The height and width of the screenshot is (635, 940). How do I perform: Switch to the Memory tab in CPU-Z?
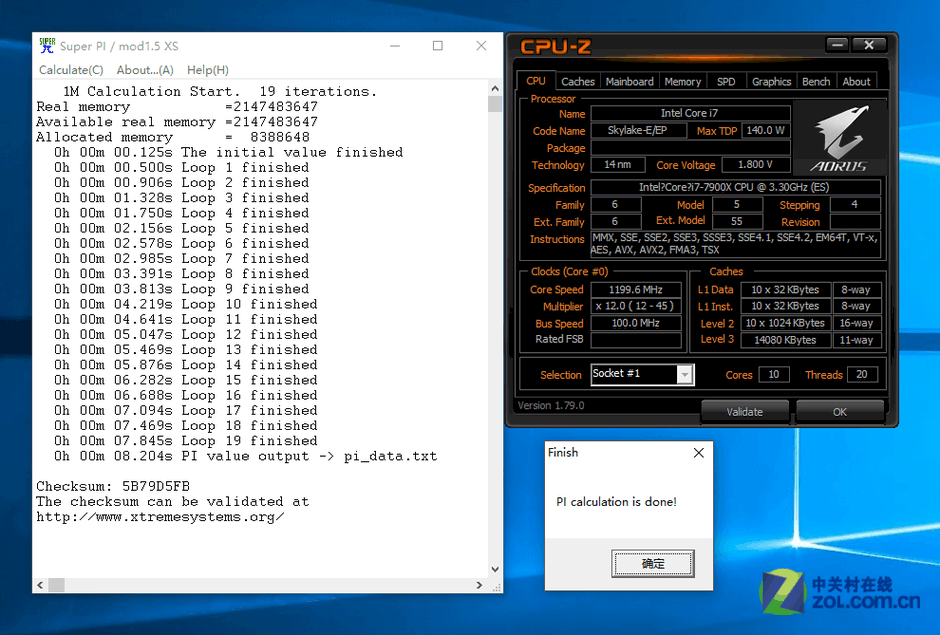coord(682,82)
